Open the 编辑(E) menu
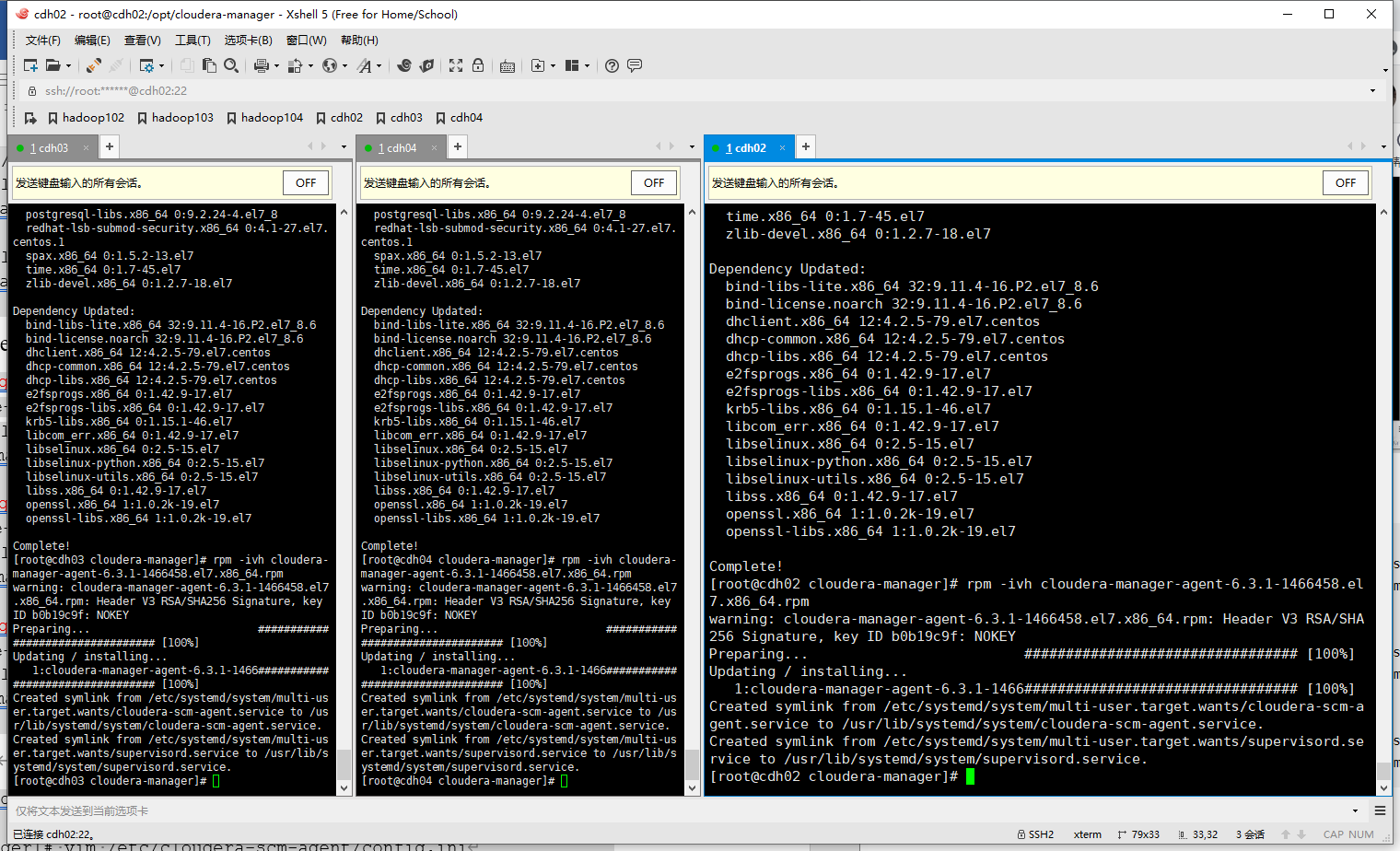1400x851 pixels. [x=92, y=41]
